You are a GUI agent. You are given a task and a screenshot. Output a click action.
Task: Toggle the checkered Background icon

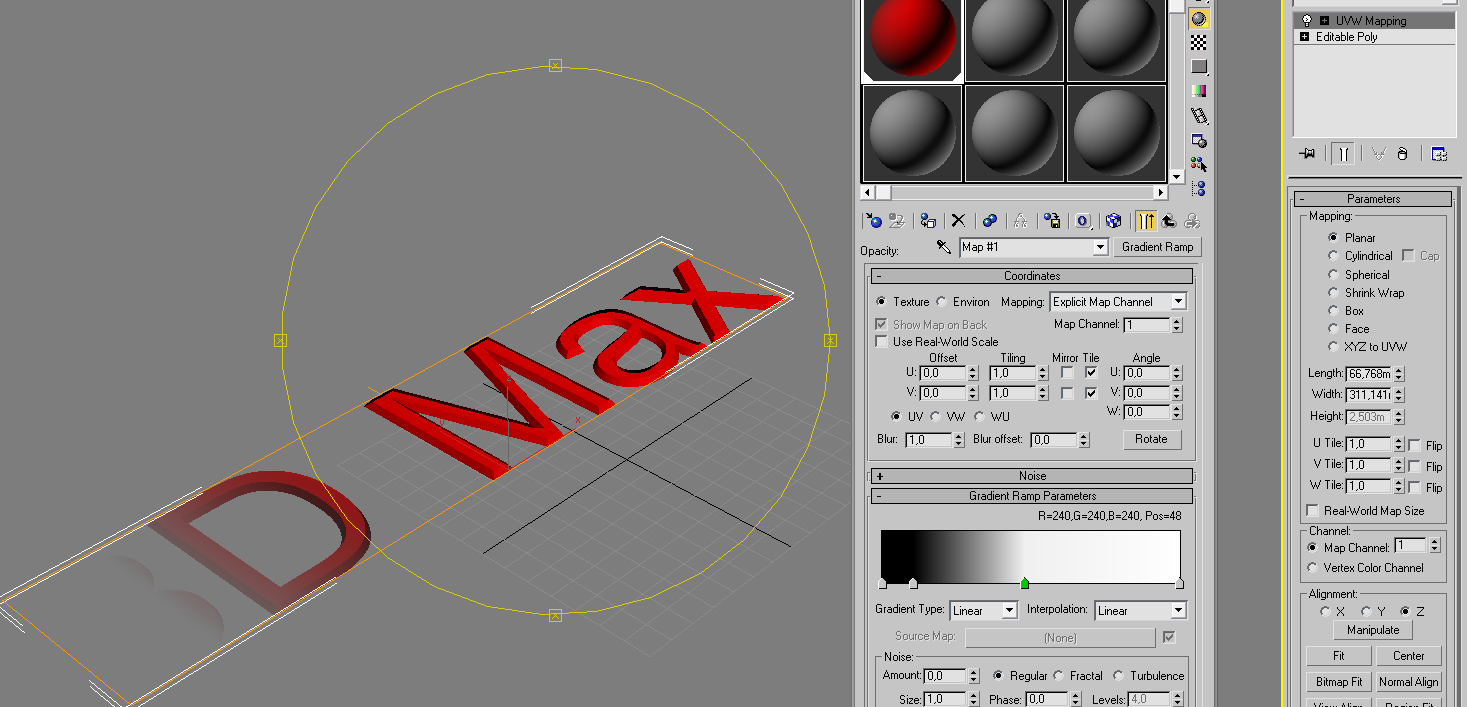point(1198,43)
